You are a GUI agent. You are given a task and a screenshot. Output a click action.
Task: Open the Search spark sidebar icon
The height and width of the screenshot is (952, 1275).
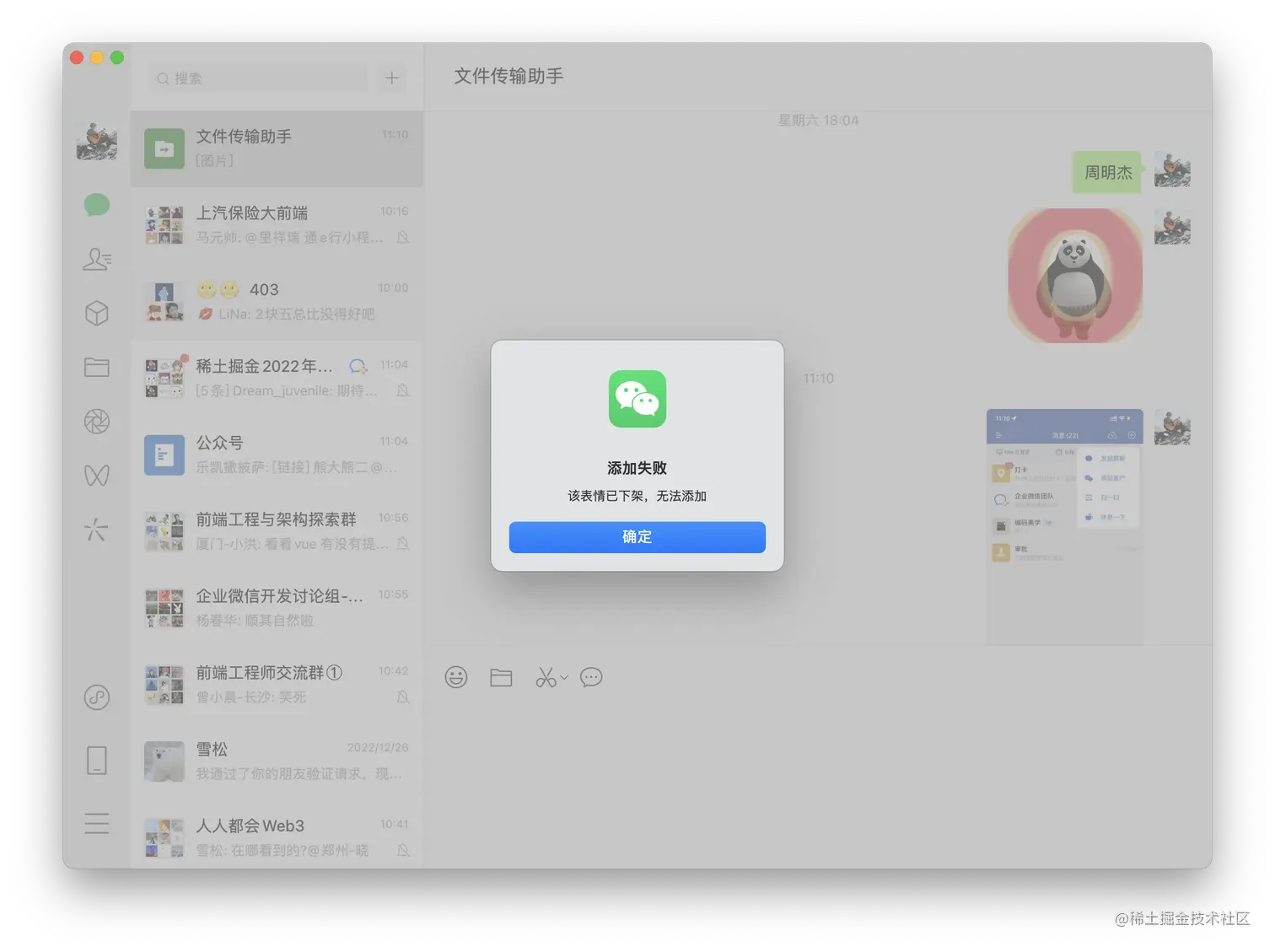click(x=97, y=530)
